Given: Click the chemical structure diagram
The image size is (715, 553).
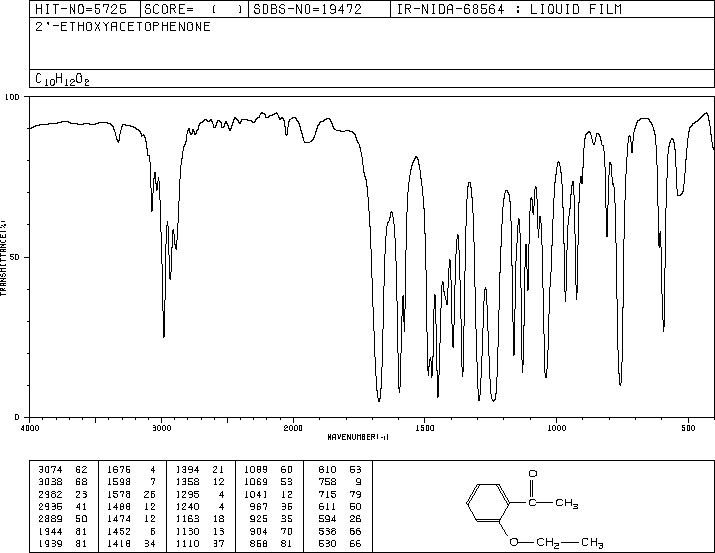Looking at the screenshot, I should pyautogui.click(x=535, y=509).
